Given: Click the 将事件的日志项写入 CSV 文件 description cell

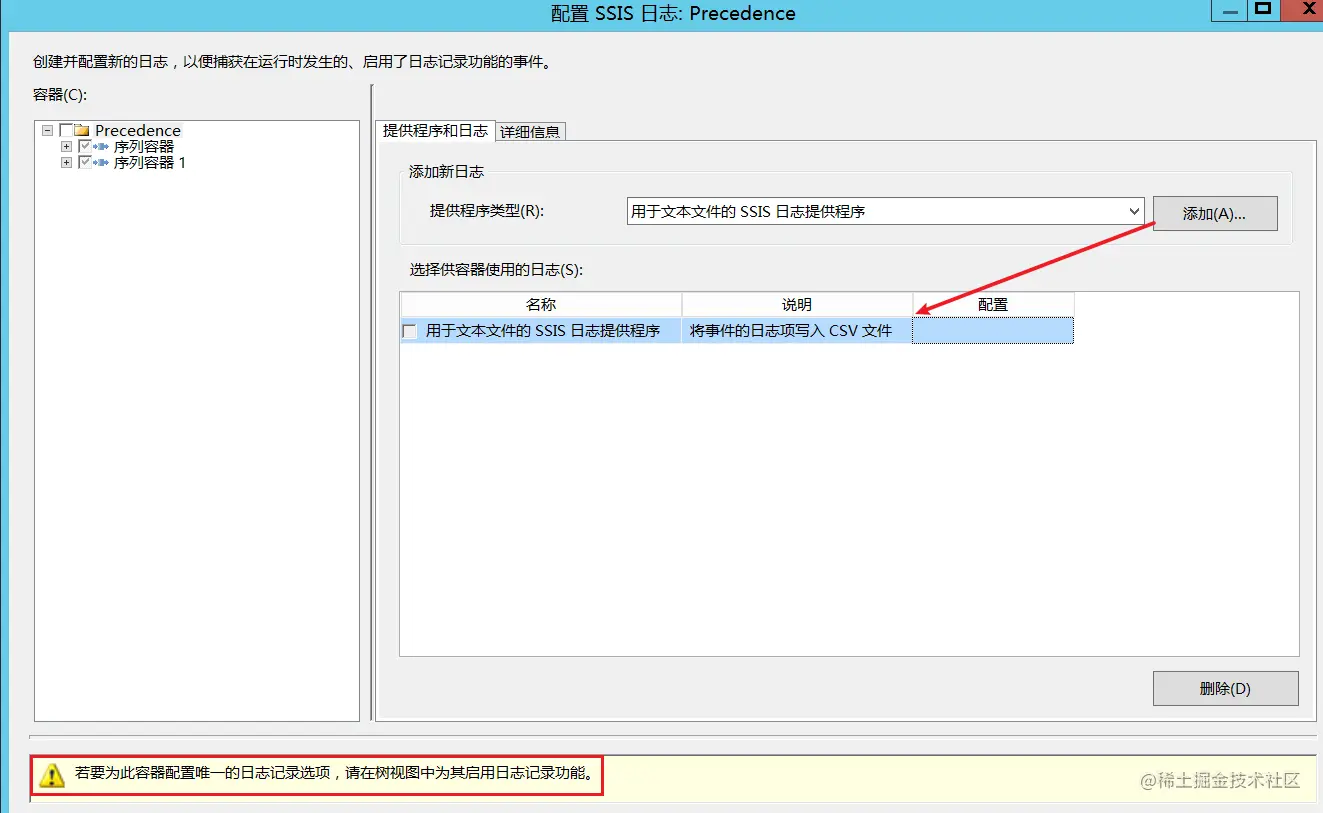Looking at the screenshot, I should click(x=797, y=330).
